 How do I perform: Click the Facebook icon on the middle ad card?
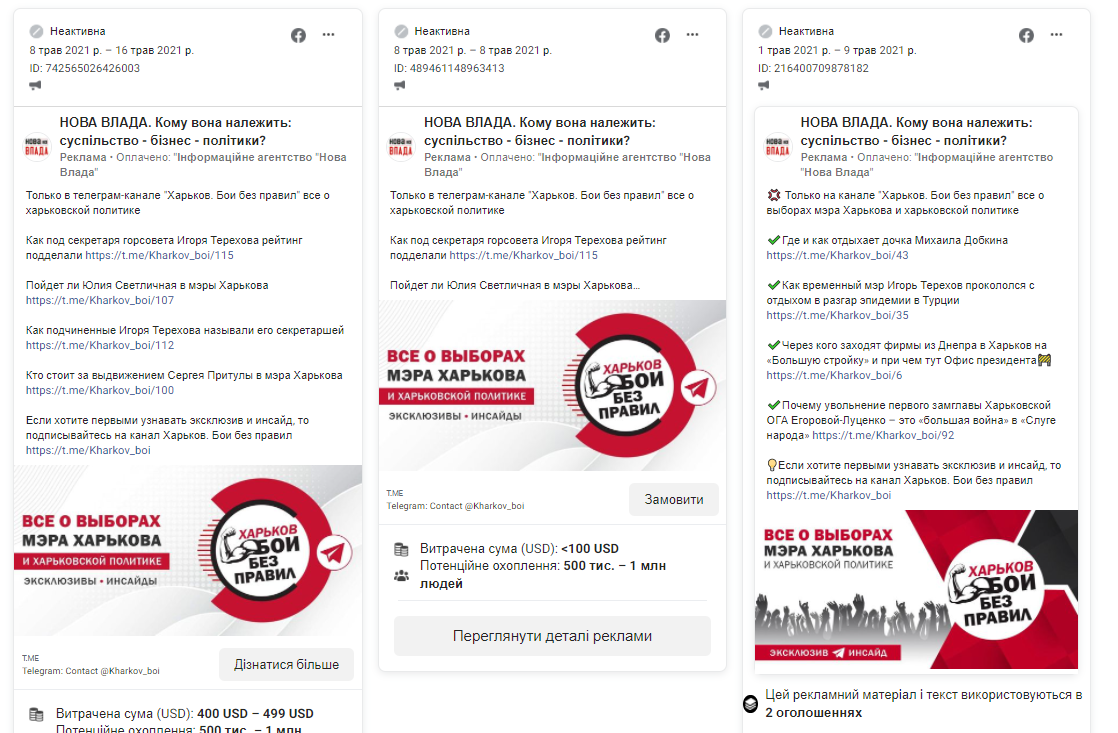click(662, 35)
